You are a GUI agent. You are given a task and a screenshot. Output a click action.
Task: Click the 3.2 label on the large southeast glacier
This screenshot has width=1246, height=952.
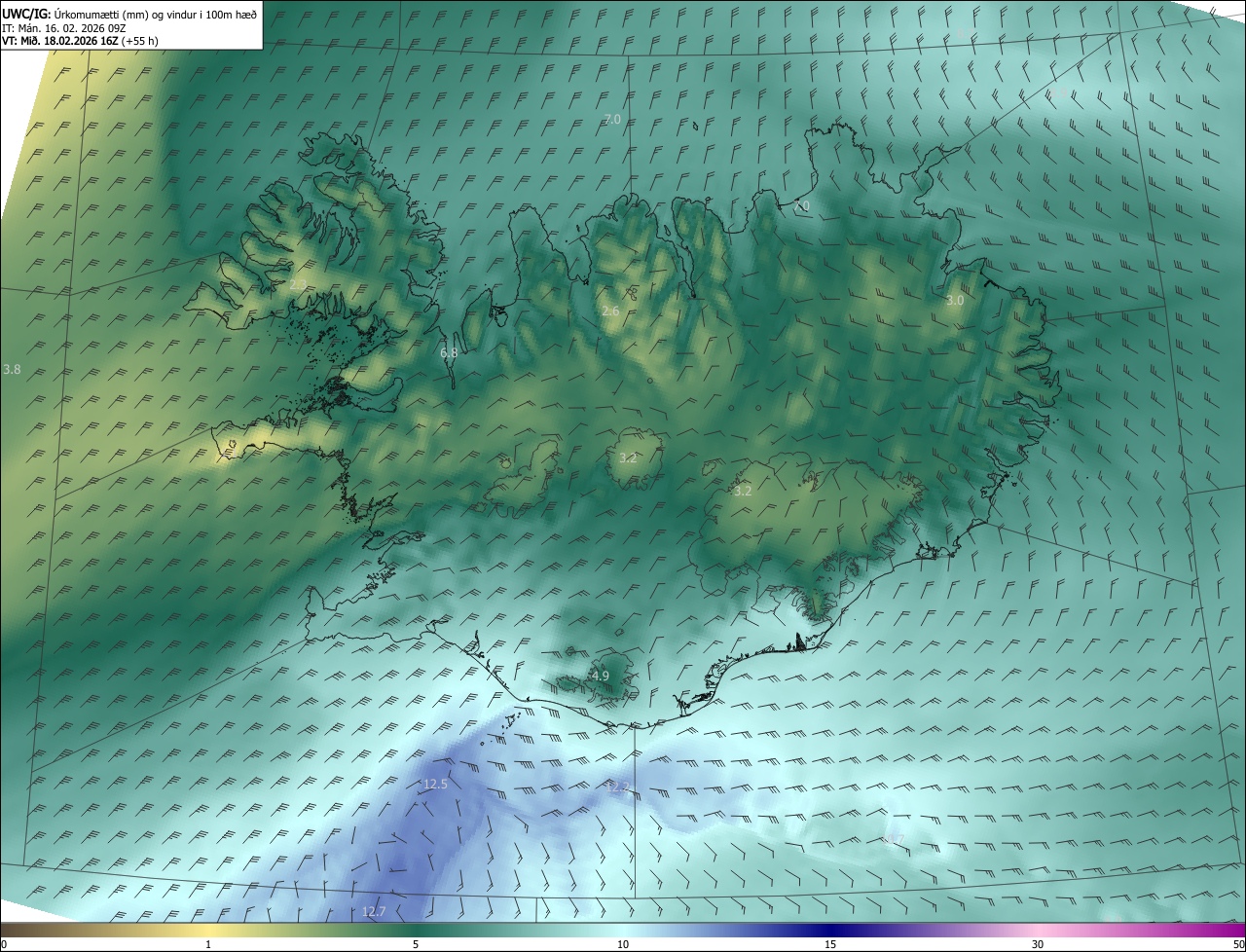[743, 492]
